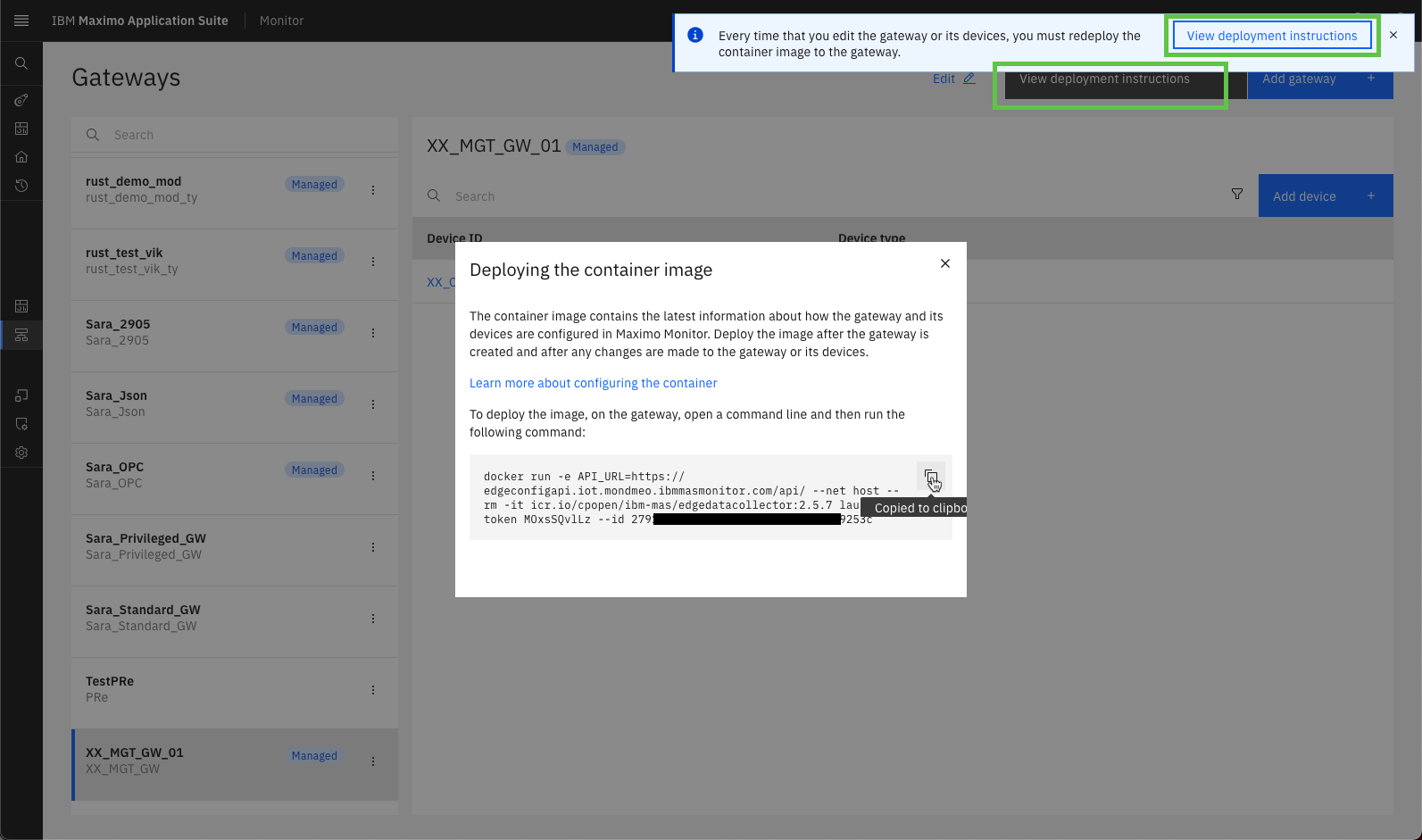
Task: Click the Edit pencil link
Action: coord(953,79)
